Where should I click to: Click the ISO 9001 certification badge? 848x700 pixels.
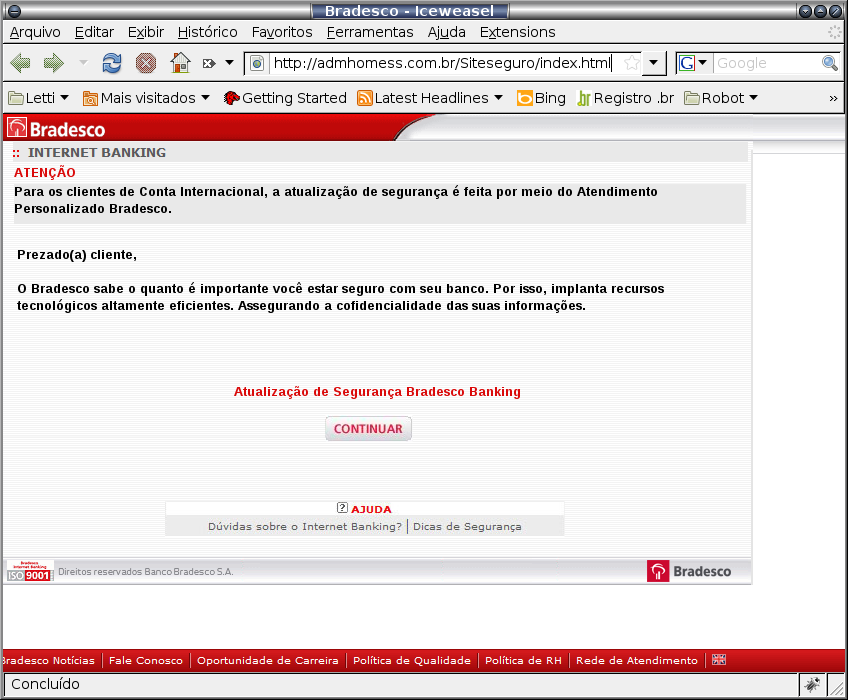pyautogui.click(x=30, y=571)
